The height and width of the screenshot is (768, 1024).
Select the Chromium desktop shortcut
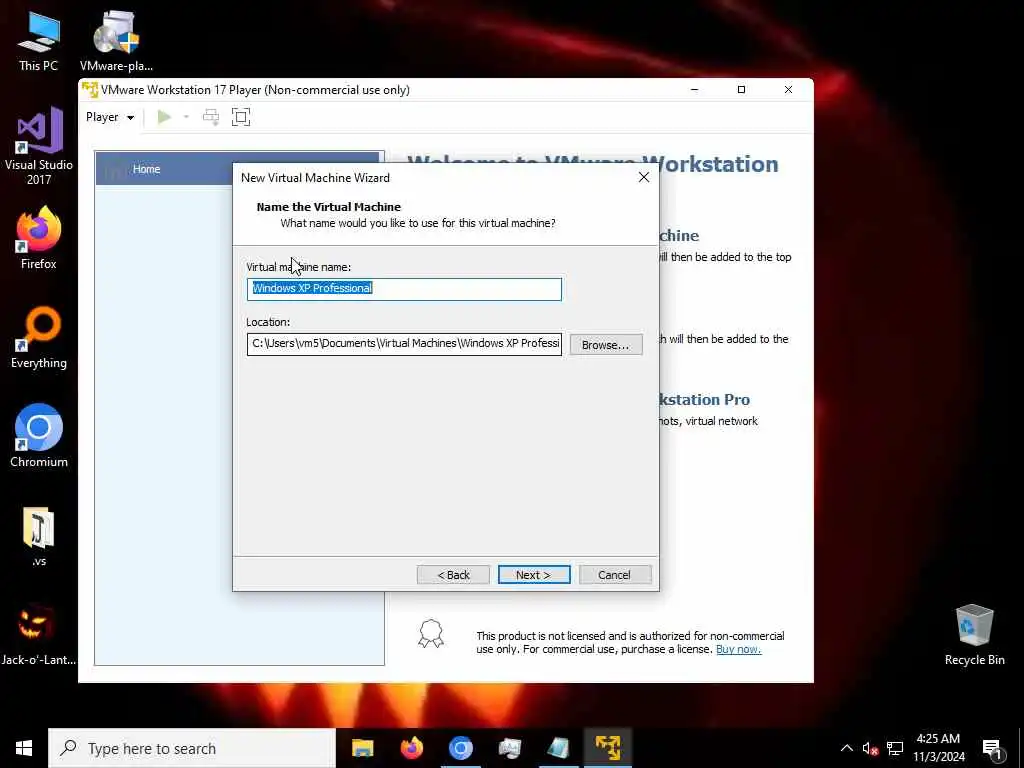point(39,436)
